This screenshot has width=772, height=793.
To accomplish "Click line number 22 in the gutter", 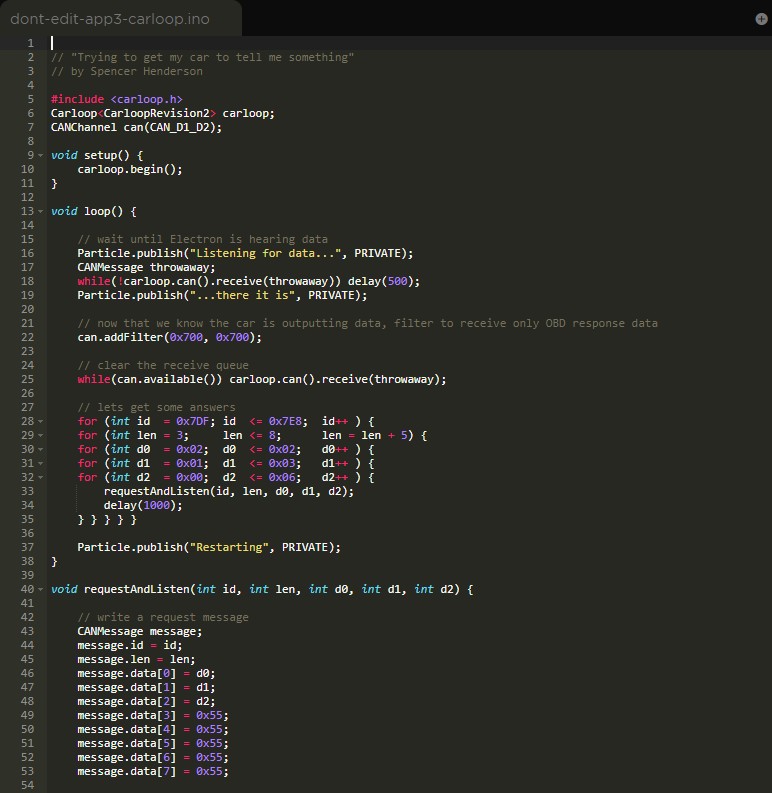I will click(28, 337).
